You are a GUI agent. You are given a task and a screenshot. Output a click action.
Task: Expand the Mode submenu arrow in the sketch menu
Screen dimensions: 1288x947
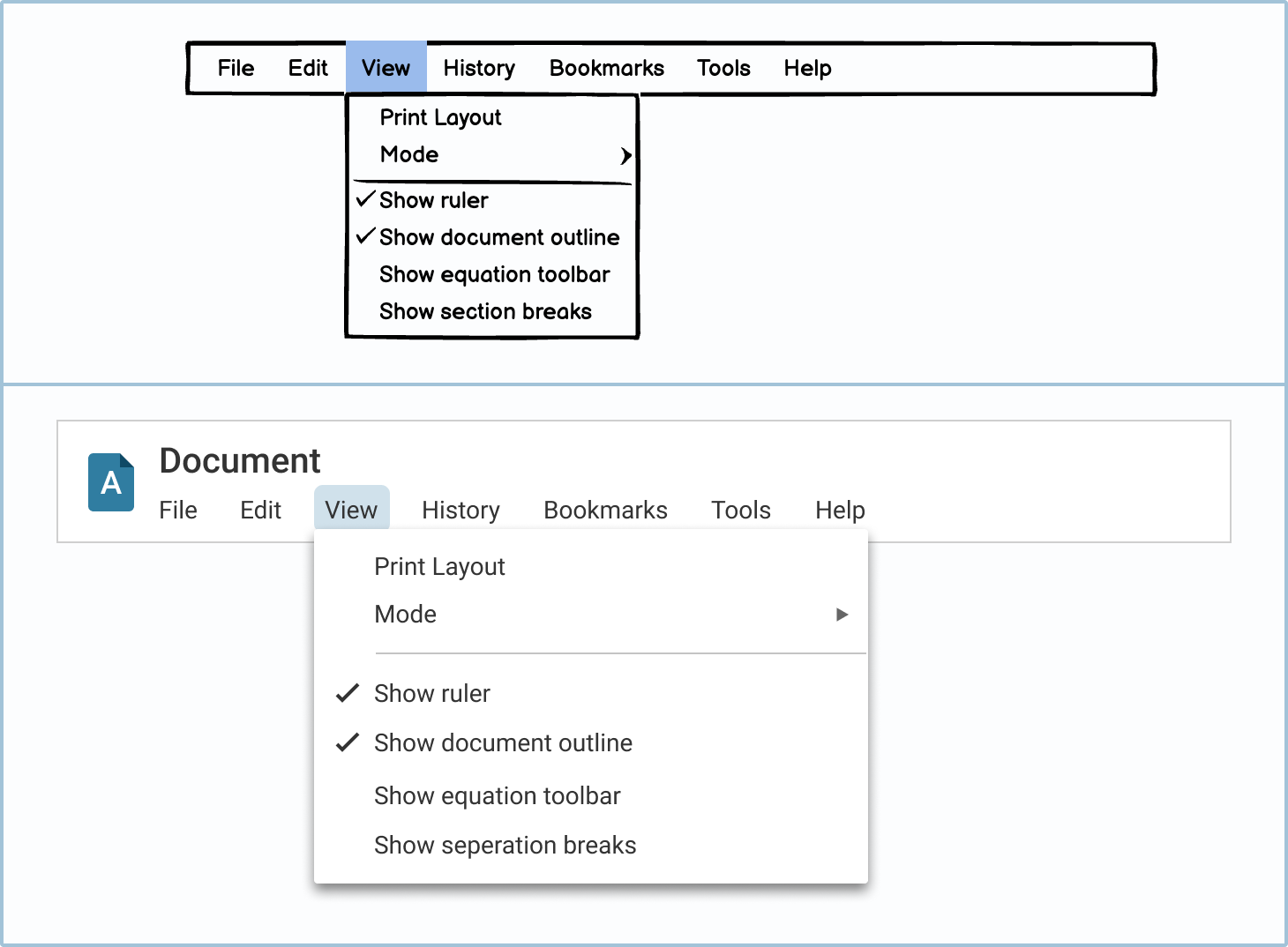[625, 156]
